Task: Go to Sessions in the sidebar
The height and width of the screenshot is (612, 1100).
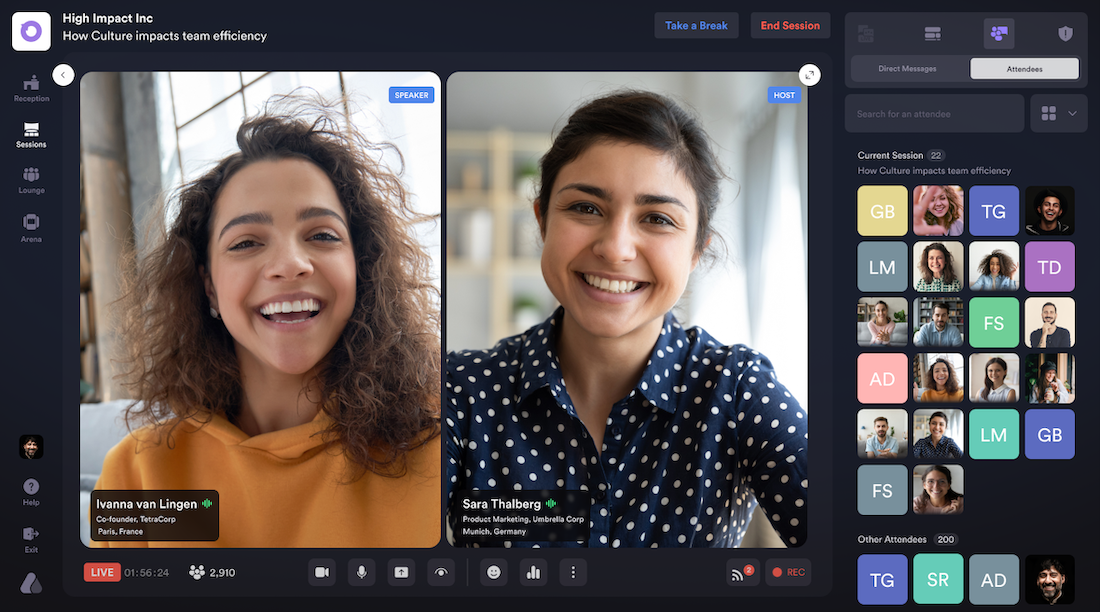Action: click(31, 134)
